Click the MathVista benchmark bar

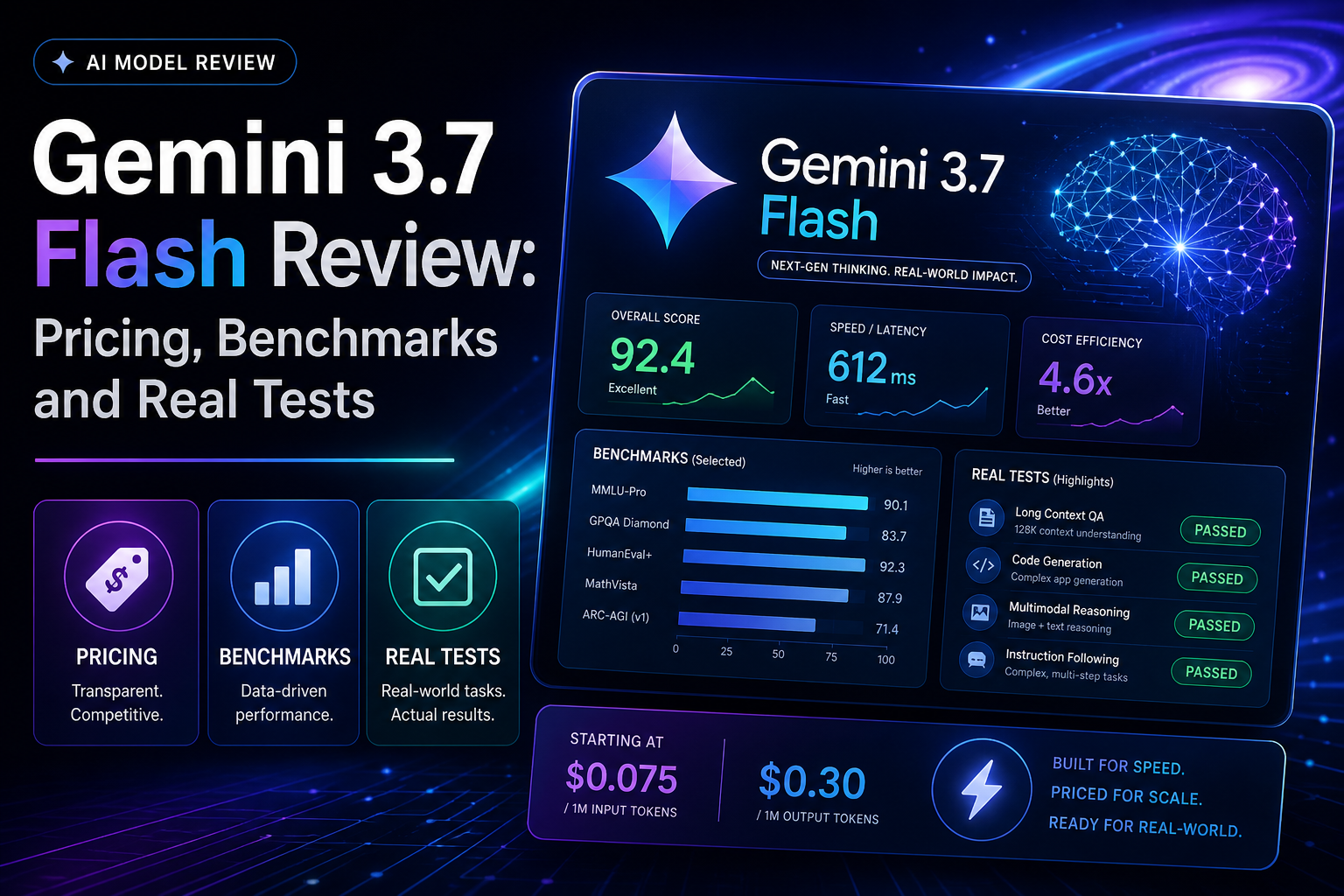coord(765,591)
